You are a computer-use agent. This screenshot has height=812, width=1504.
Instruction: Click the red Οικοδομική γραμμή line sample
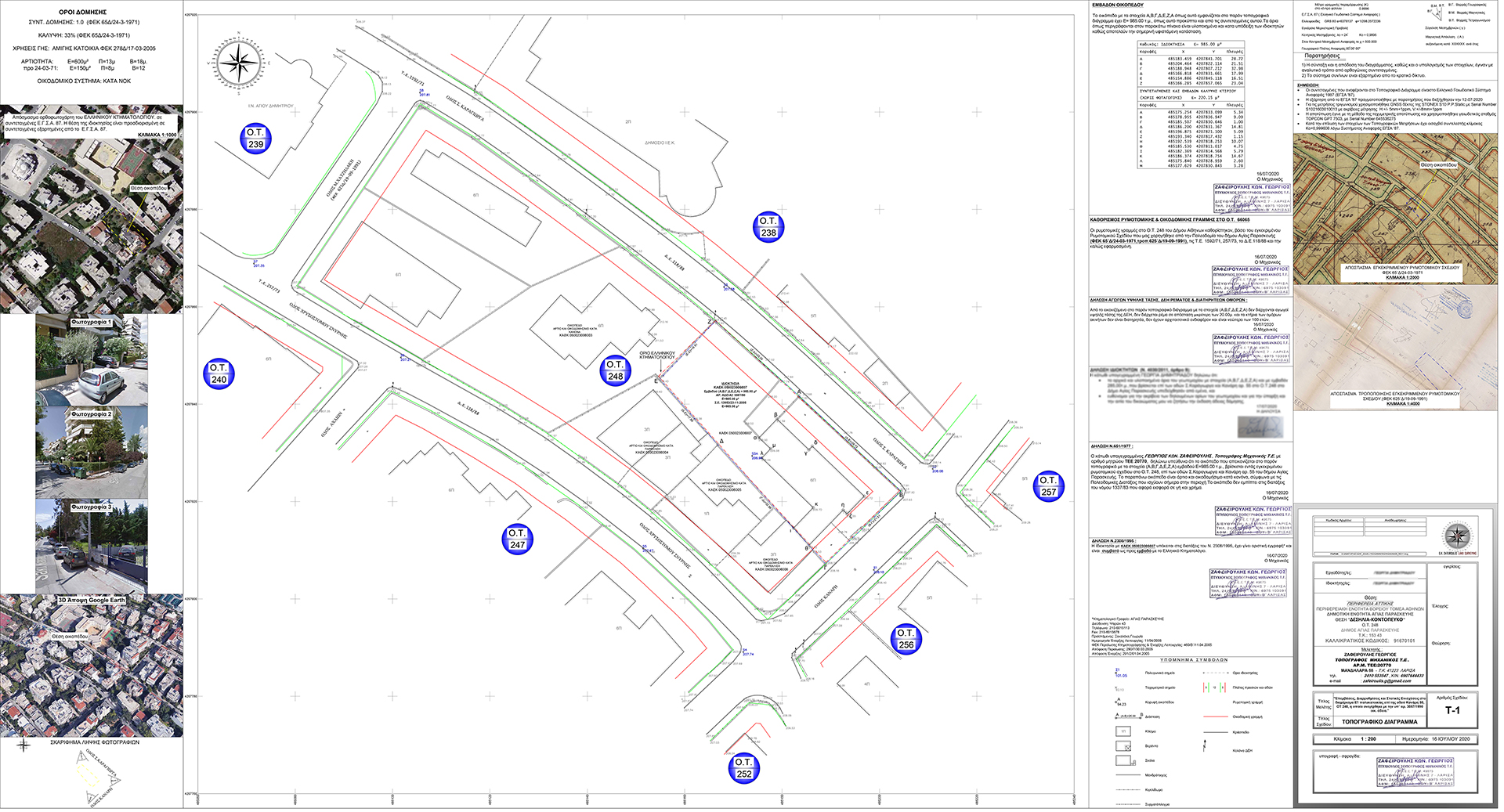pyautogui.click(x=1216, y=716)
